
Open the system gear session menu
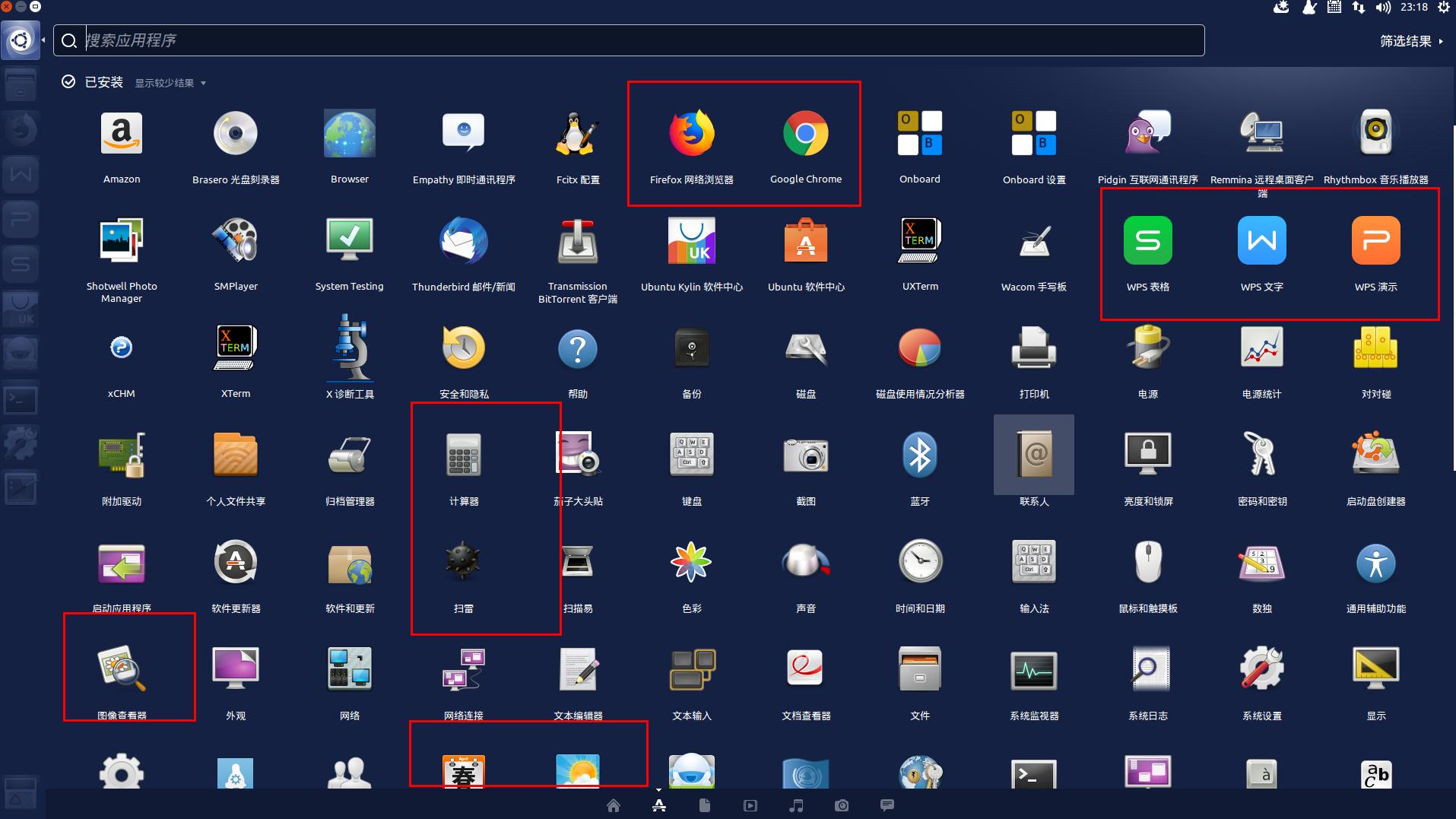[x=1443, y=8]
